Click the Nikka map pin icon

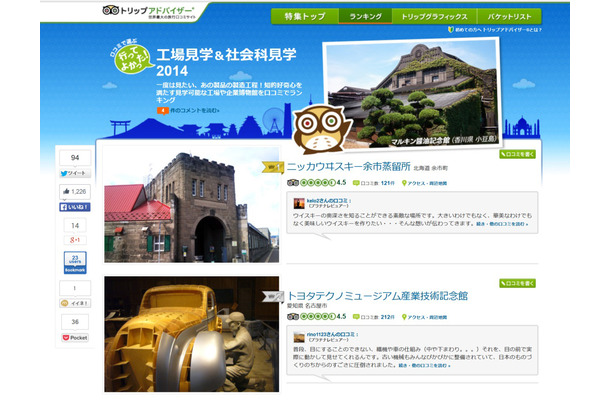(404, 183)
